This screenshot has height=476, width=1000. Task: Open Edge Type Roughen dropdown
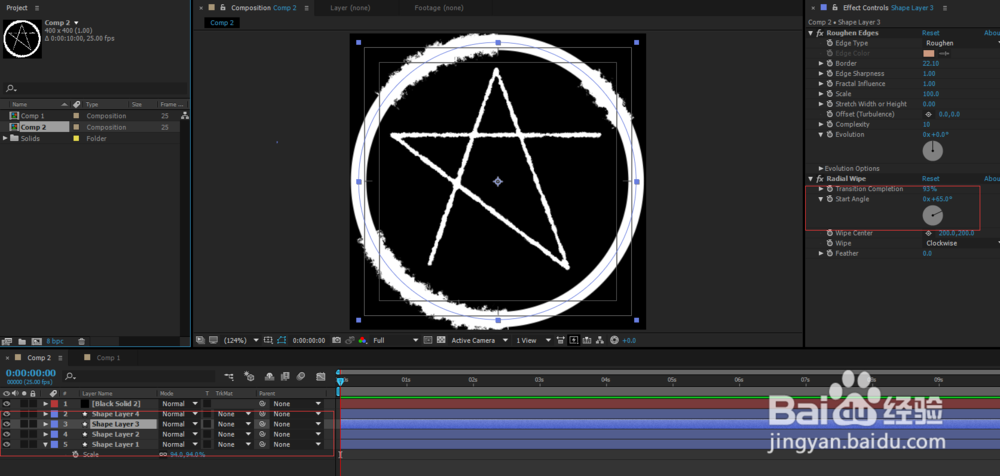coord(960,43)
